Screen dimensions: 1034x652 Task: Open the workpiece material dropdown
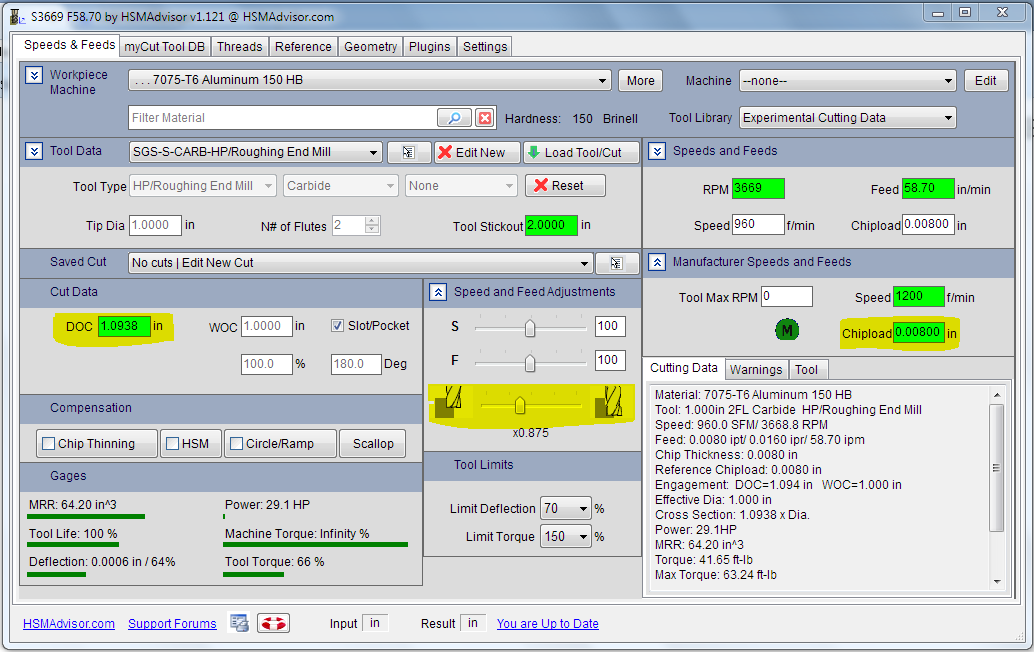click(x=602, y=81)
